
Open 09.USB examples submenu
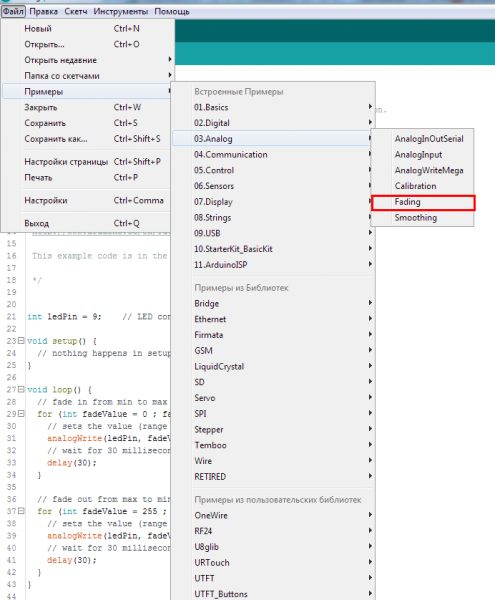[x=273, y=233]
